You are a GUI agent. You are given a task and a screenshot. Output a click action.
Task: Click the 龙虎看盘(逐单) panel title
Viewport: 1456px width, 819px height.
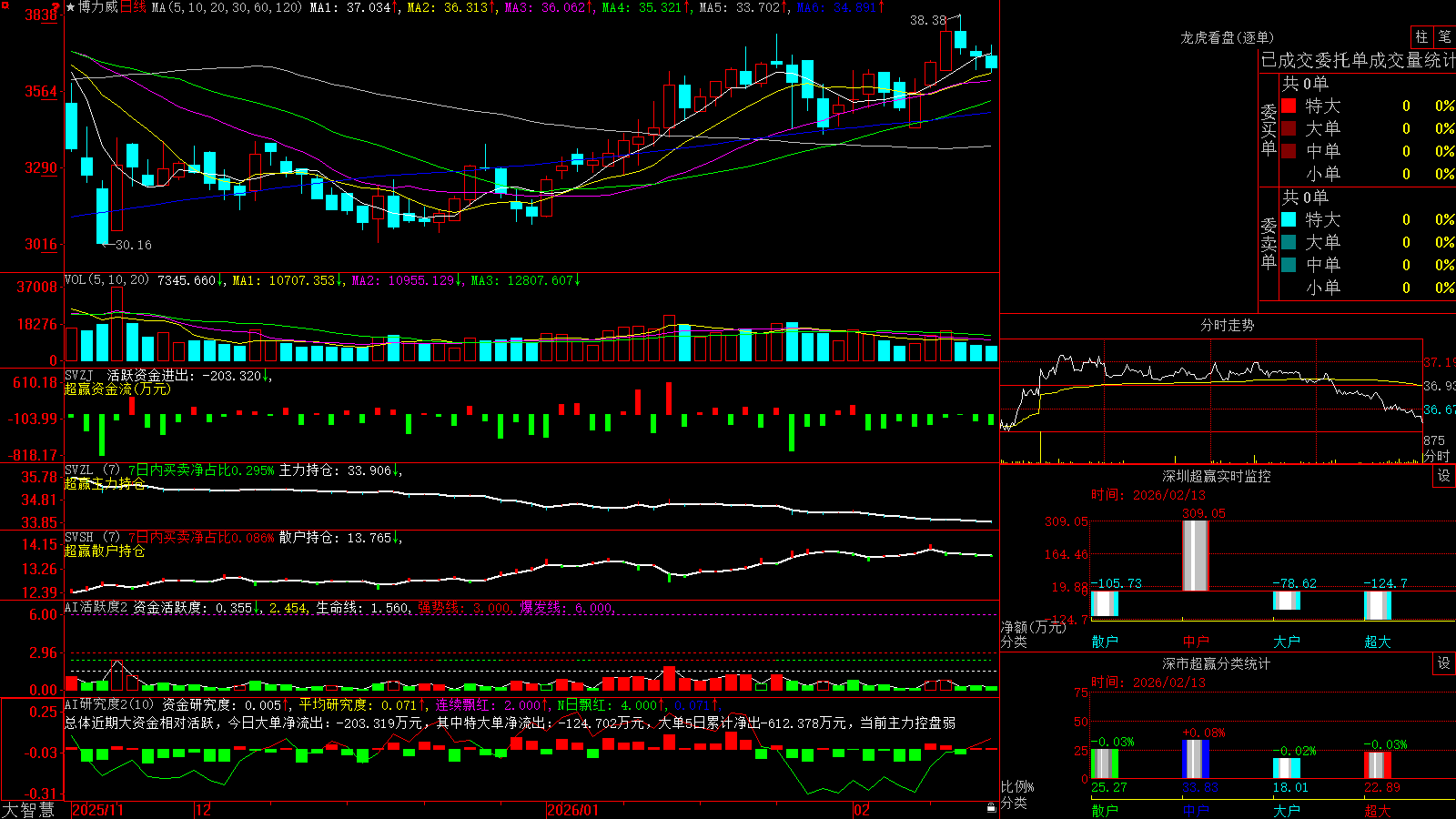pyautogui.click(x=1227, y=37)
